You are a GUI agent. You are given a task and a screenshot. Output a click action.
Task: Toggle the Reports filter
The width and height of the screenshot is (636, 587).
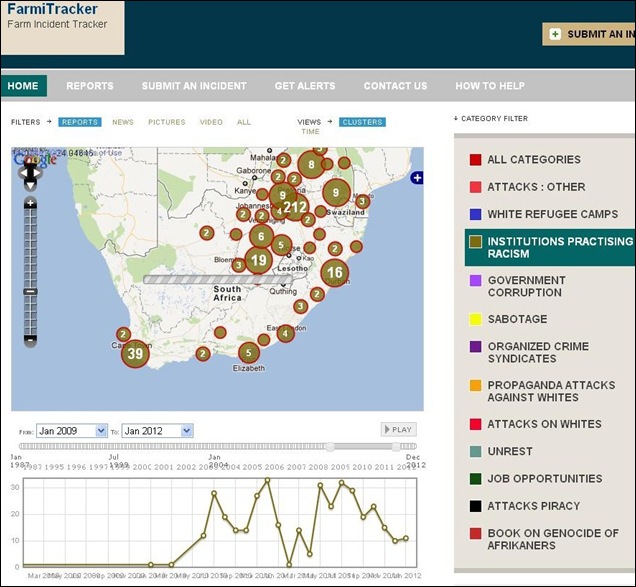(x=80, y=122)
